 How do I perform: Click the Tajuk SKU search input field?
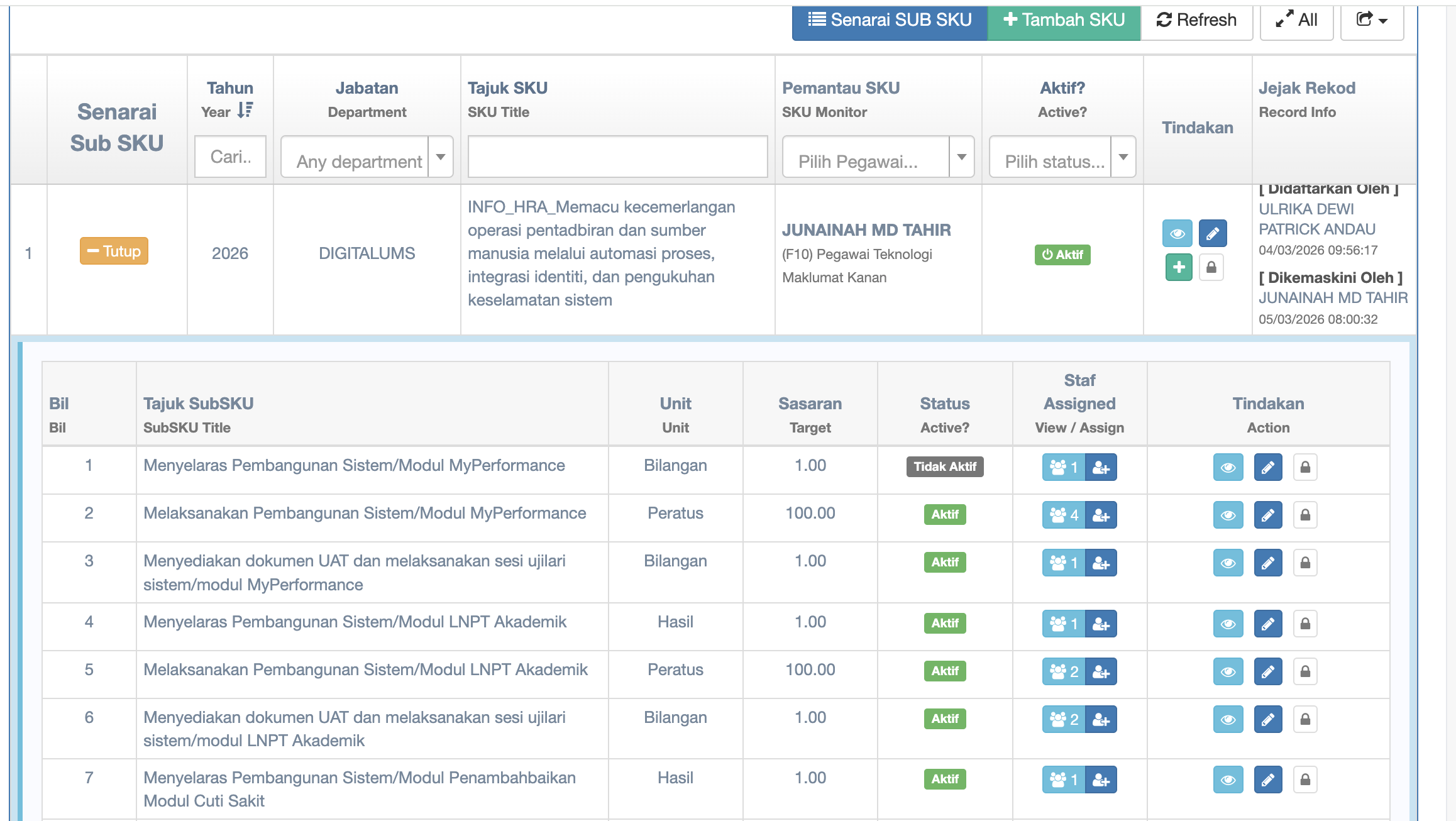[617, 157]
